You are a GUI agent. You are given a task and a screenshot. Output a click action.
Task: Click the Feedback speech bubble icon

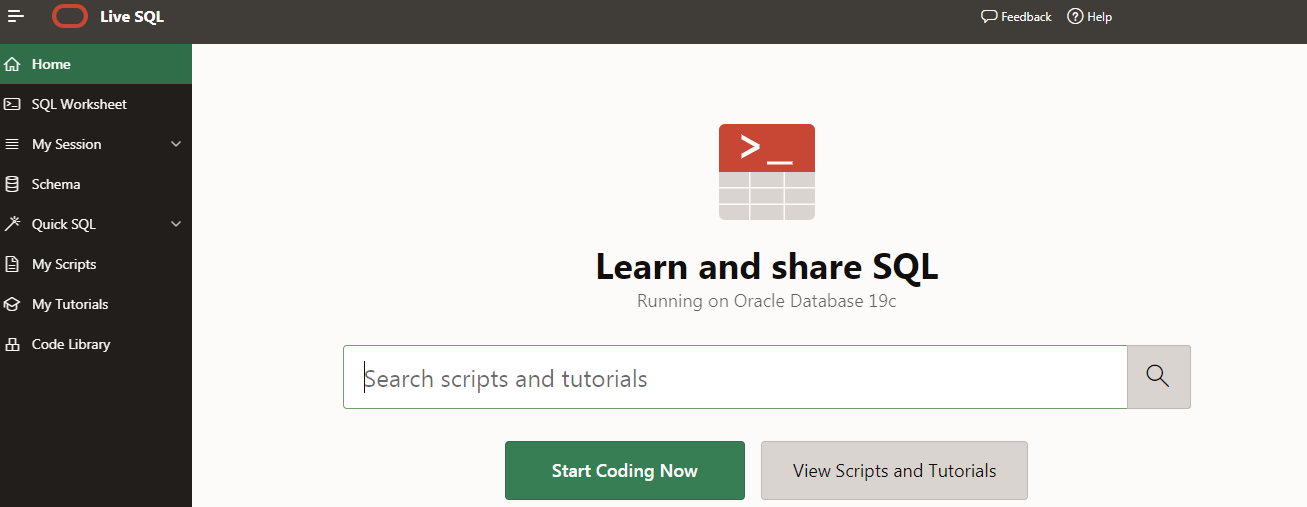[989, 16]
